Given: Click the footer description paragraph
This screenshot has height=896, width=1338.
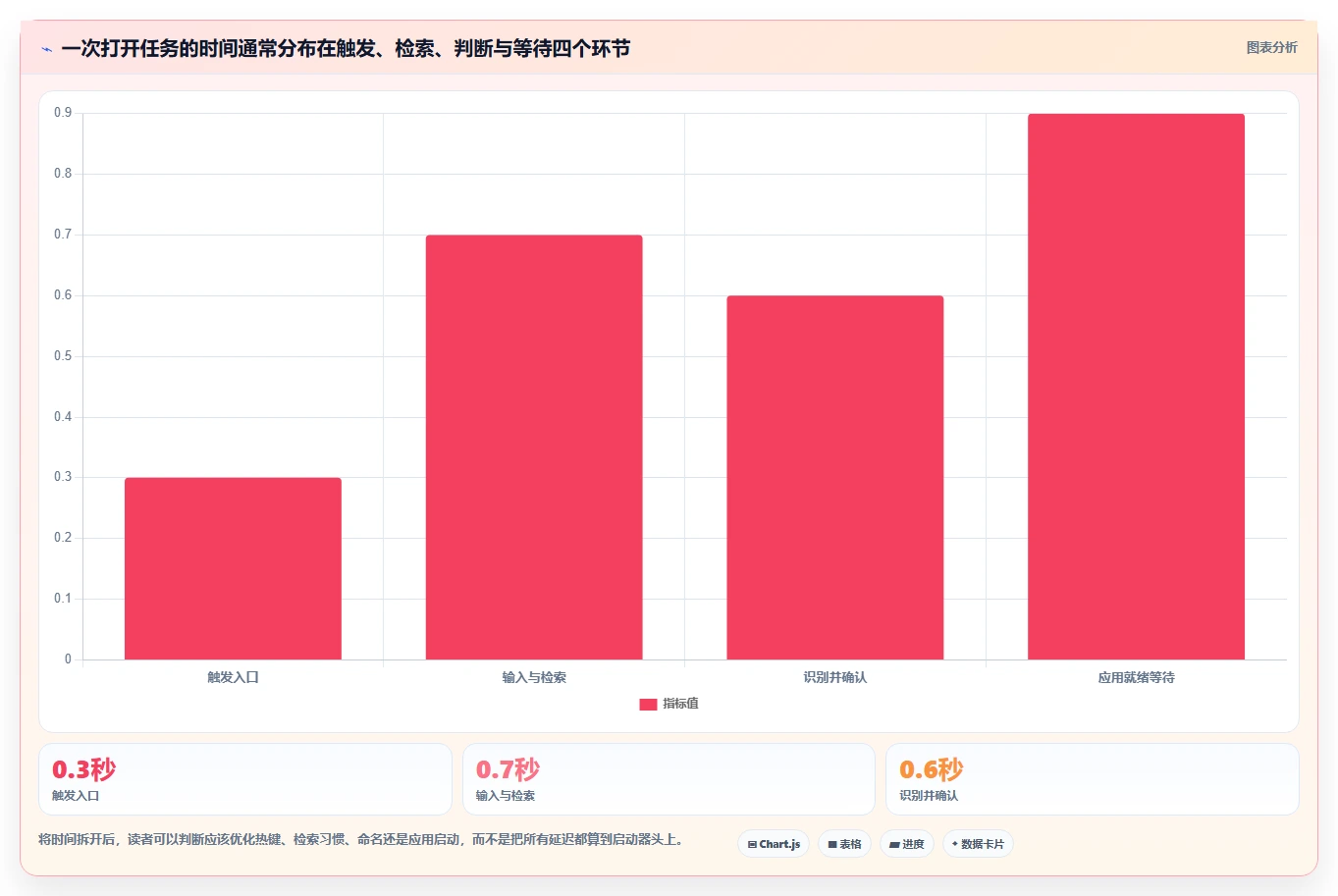Looking at the screenshot, I should pos(361,839).
